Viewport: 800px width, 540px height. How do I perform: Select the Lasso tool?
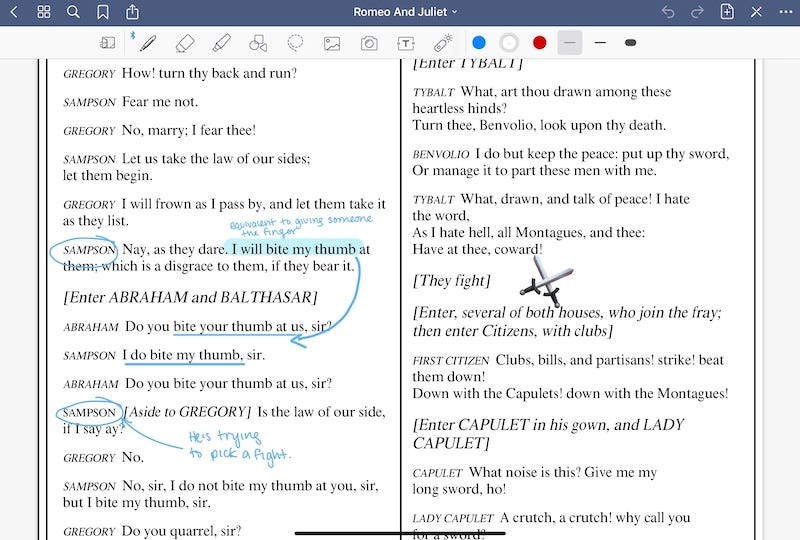pos(295,43)
